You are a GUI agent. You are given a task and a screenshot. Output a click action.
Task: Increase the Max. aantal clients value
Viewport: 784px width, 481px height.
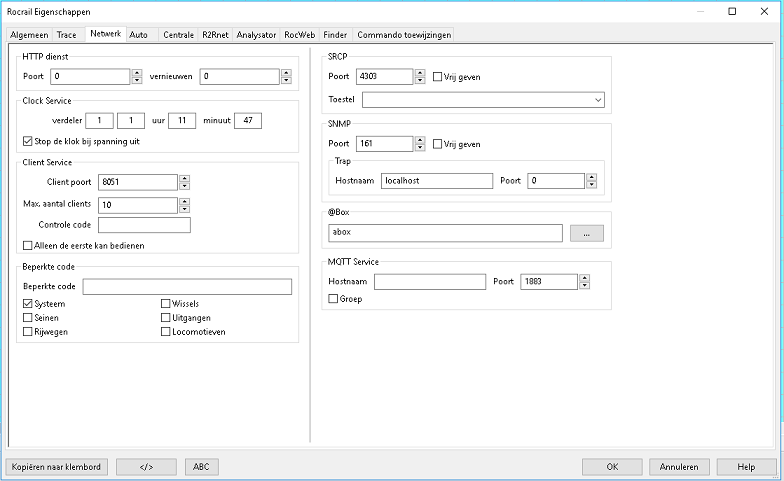pyautogui.click(x=184, y=200)
